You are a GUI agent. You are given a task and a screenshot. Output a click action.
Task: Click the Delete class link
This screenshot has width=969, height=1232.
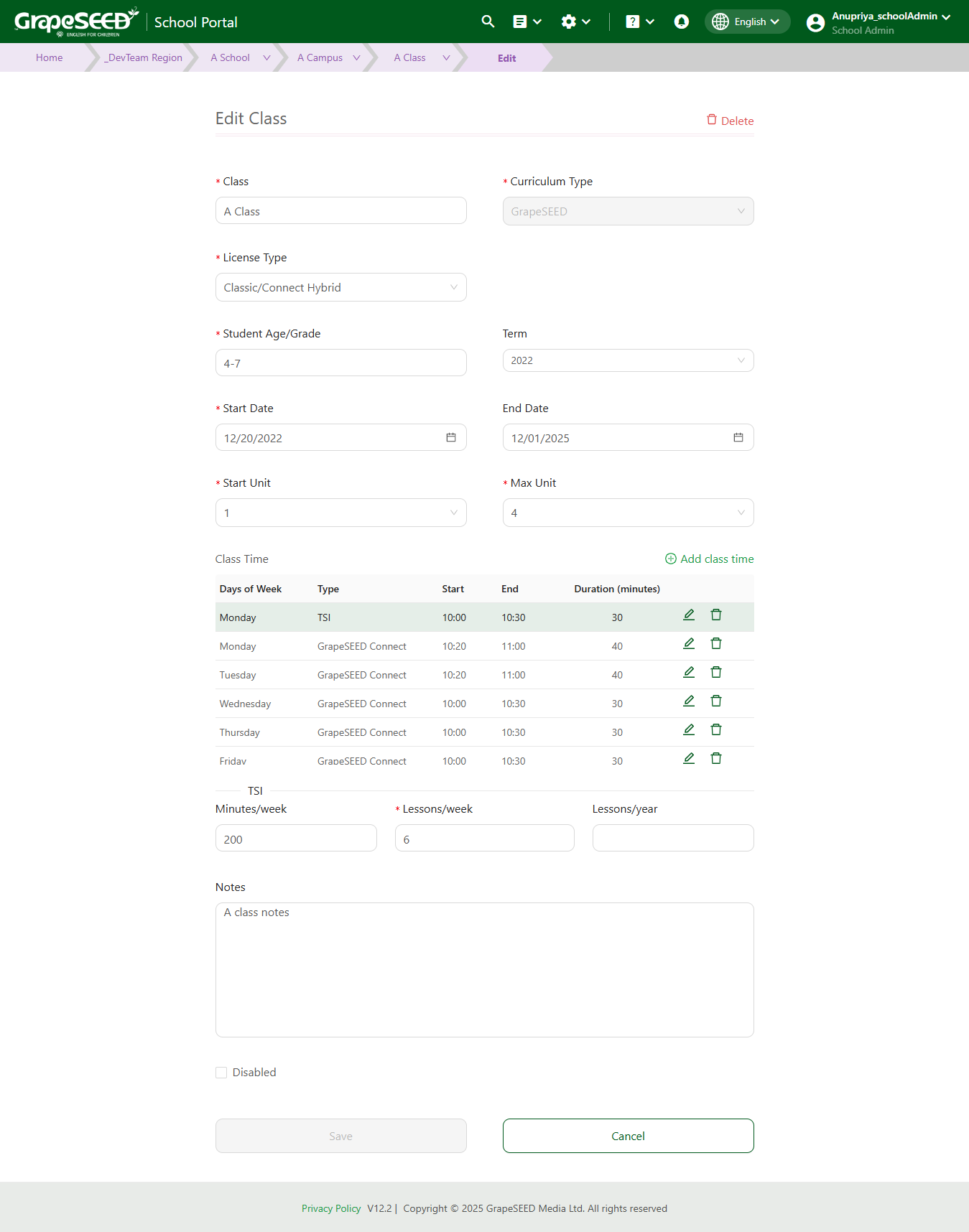click(x=731, y=120)
